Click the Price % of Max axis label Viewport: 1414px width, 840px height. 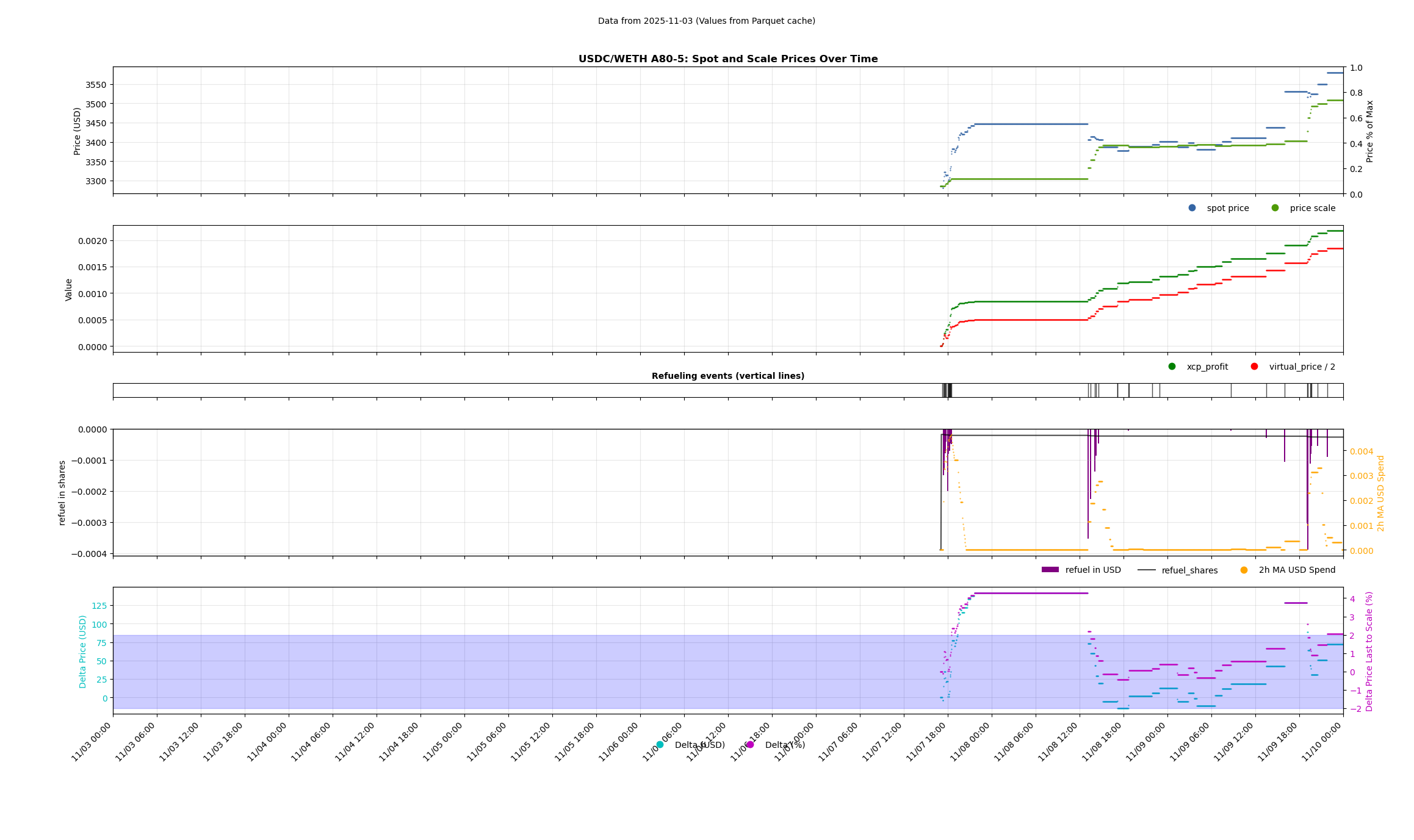[1370, 131]
